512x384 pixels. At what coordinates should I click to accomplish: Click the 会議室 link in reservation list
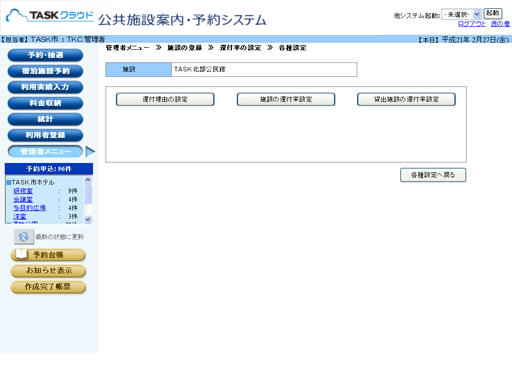point(23,199)
